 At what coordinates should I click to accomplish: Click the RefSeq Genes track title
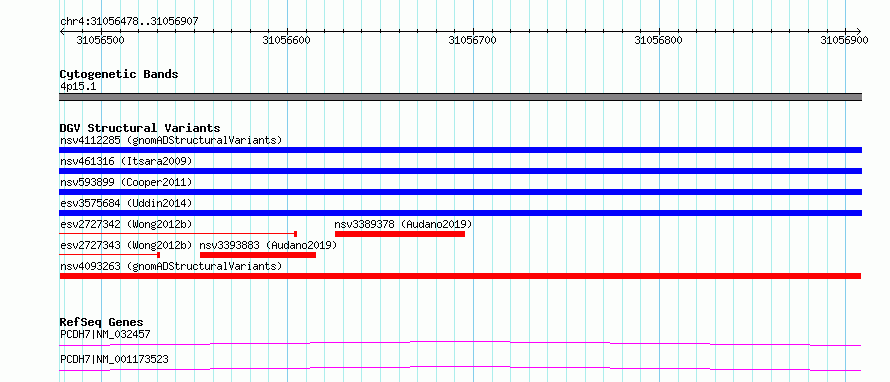pos(102,322)
